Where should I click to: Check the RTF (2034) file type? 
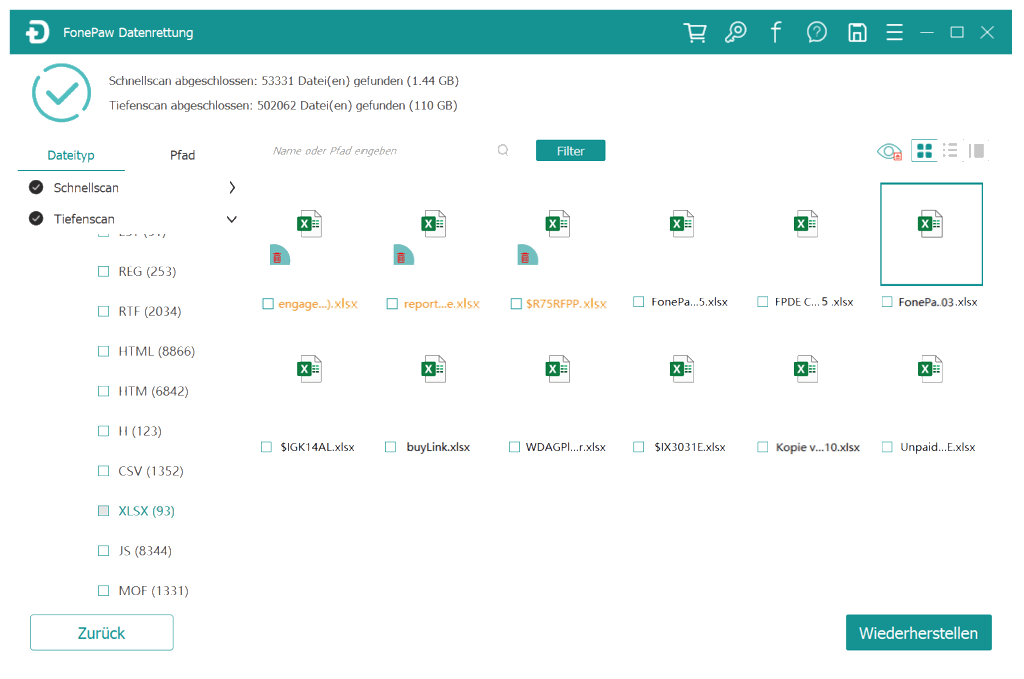point(103,311)
